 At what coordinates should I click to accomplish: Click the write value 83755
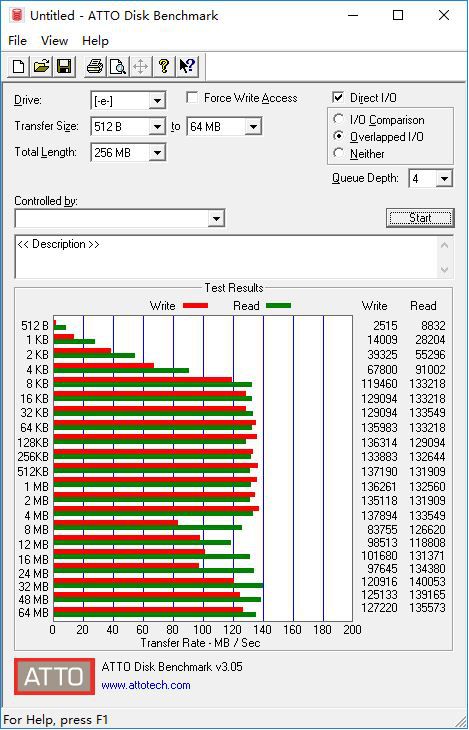pyautogui.click(x=382, y=530)
